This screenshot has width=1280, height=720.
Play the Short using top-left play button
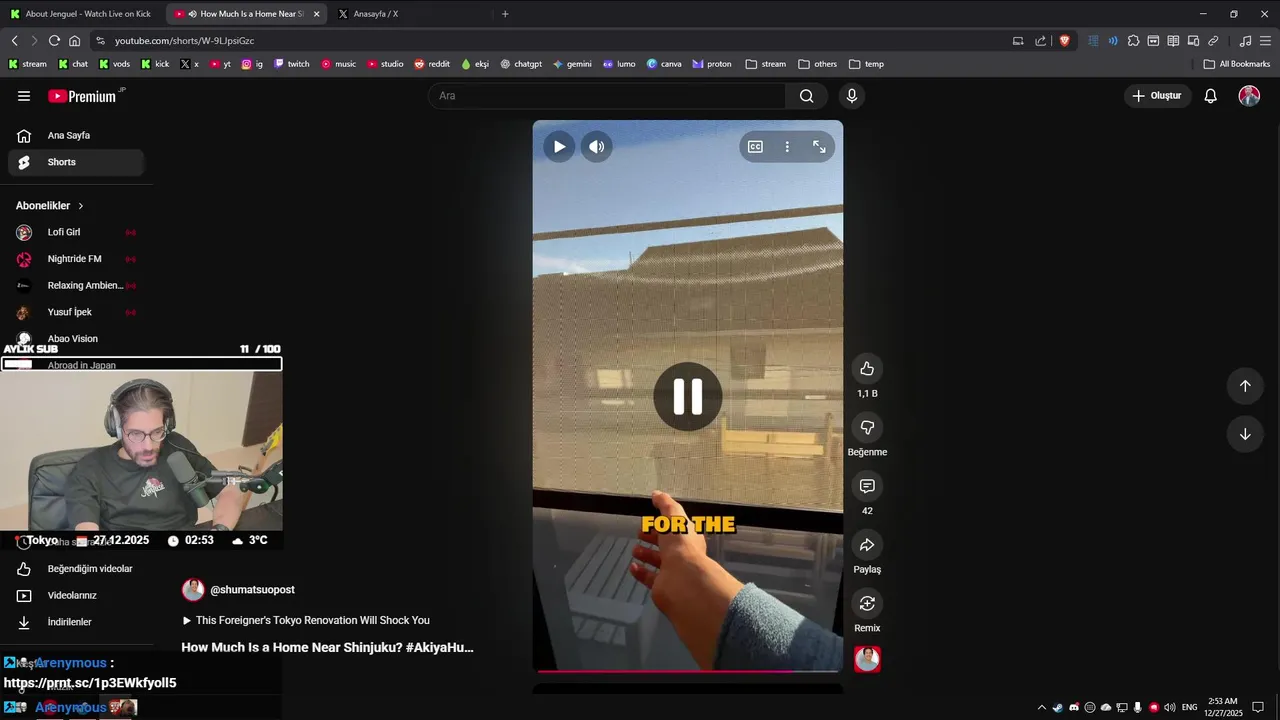(x=559, y=147)
